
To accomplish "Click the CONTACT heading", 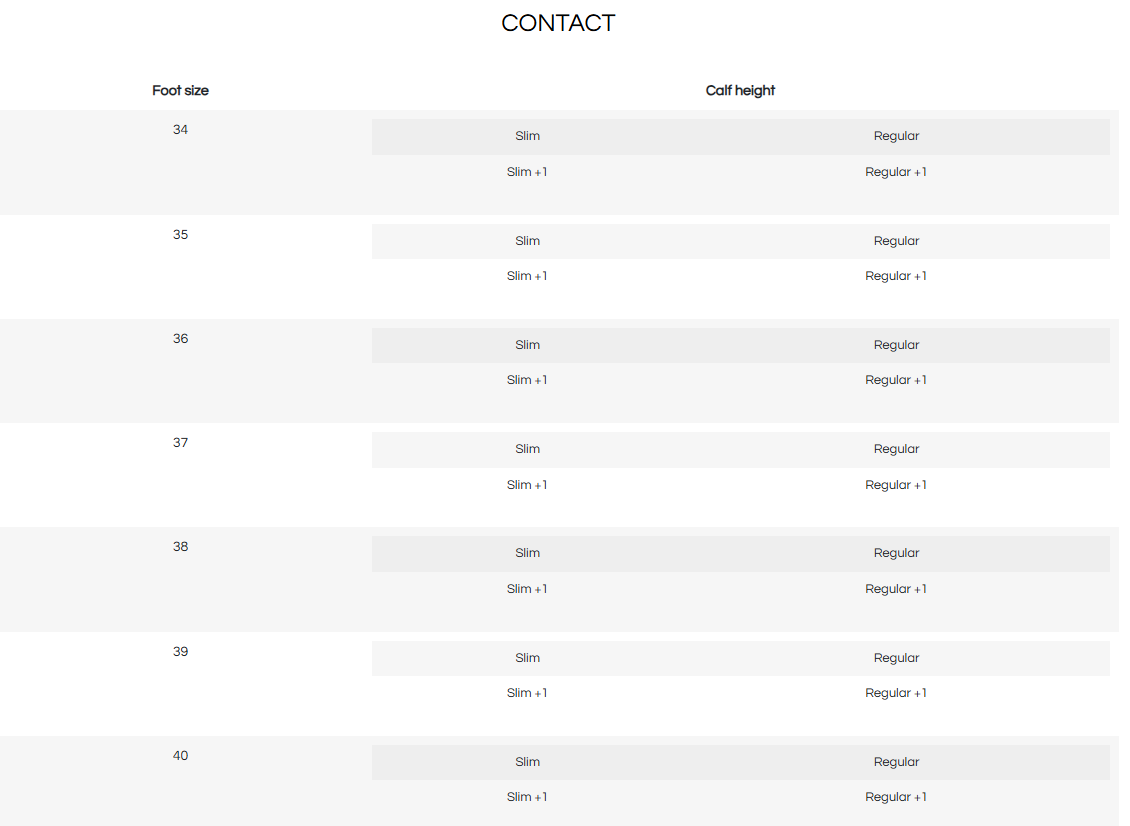I will click(x=558, y=23).
